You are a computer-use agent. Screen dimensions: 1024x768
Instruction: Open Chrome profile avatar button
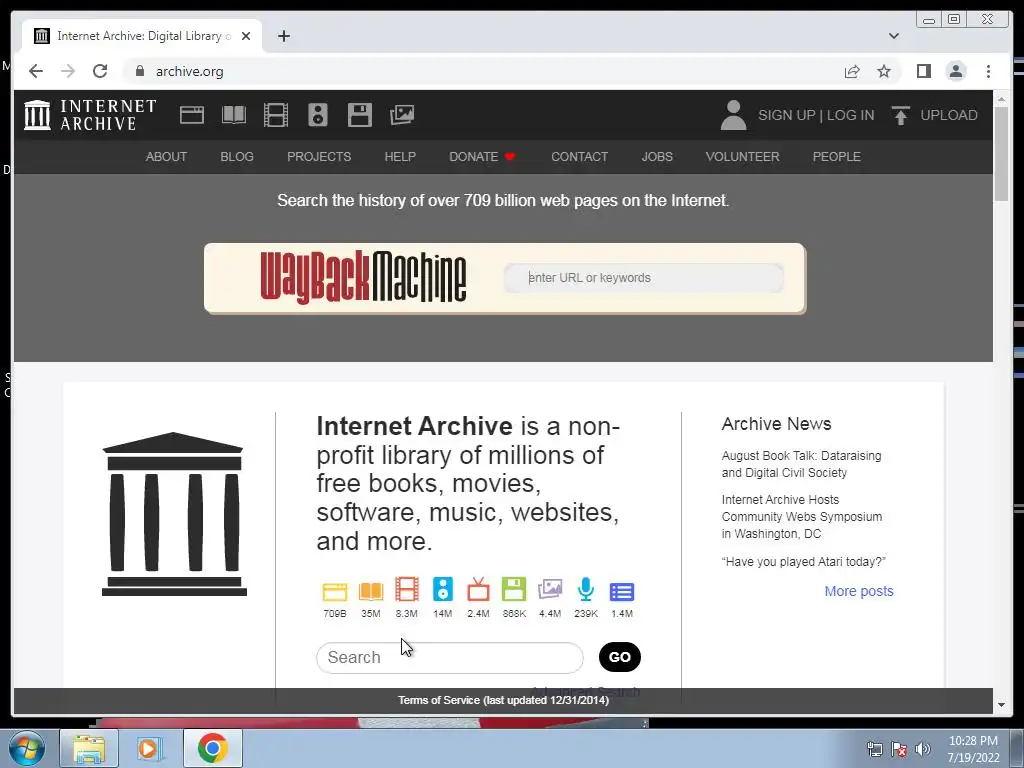point(956,71)
